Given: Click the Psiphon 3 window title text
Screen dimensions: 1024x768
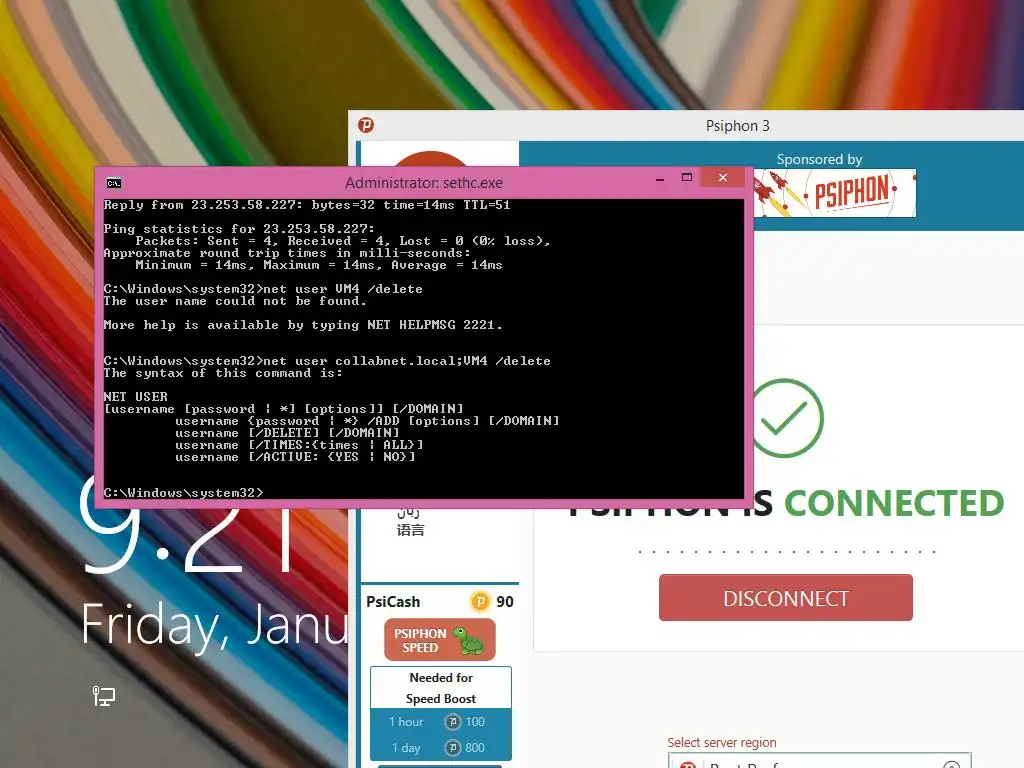Looking at the screenshot, I should (737, 125).
